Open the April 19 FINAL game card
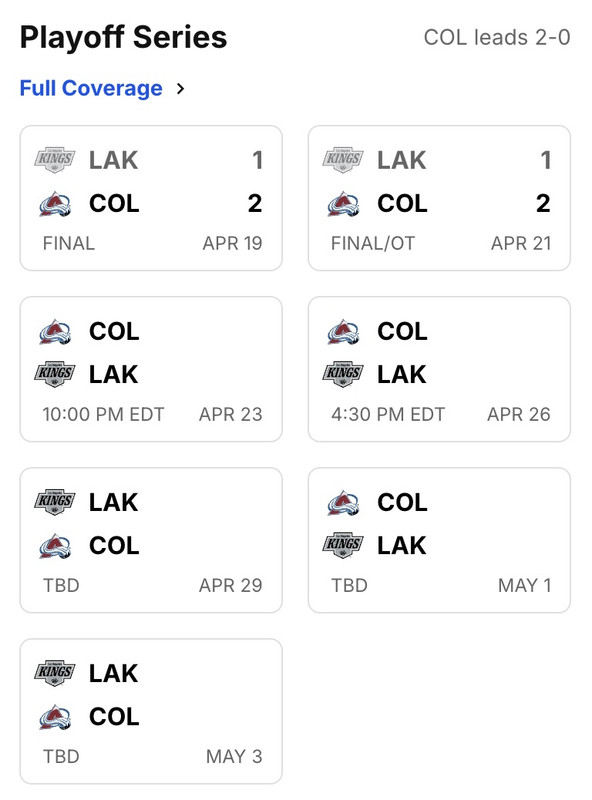Screen dimensions: 592x800 [x=150, y=195]
